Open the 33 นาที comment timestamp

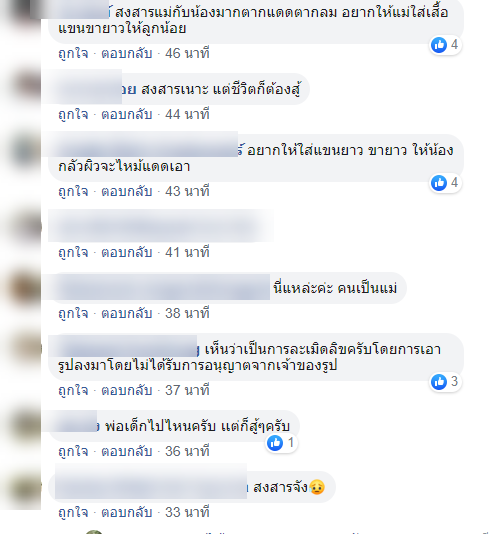(x=187, y=512)
